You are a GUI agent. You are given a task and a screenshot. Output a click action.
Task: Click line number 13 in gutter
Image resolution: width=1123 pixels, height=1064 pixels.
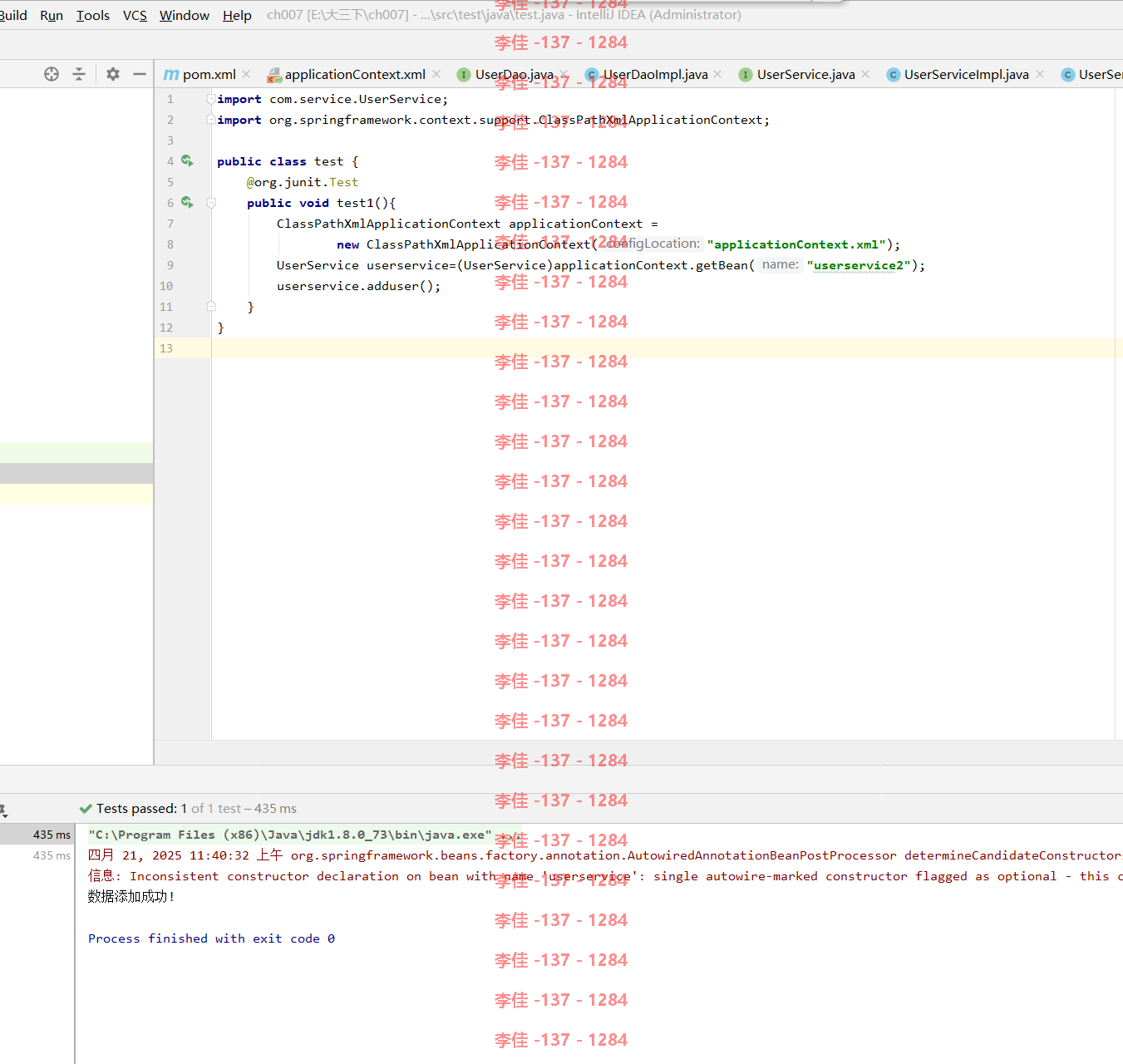[166, 348]
